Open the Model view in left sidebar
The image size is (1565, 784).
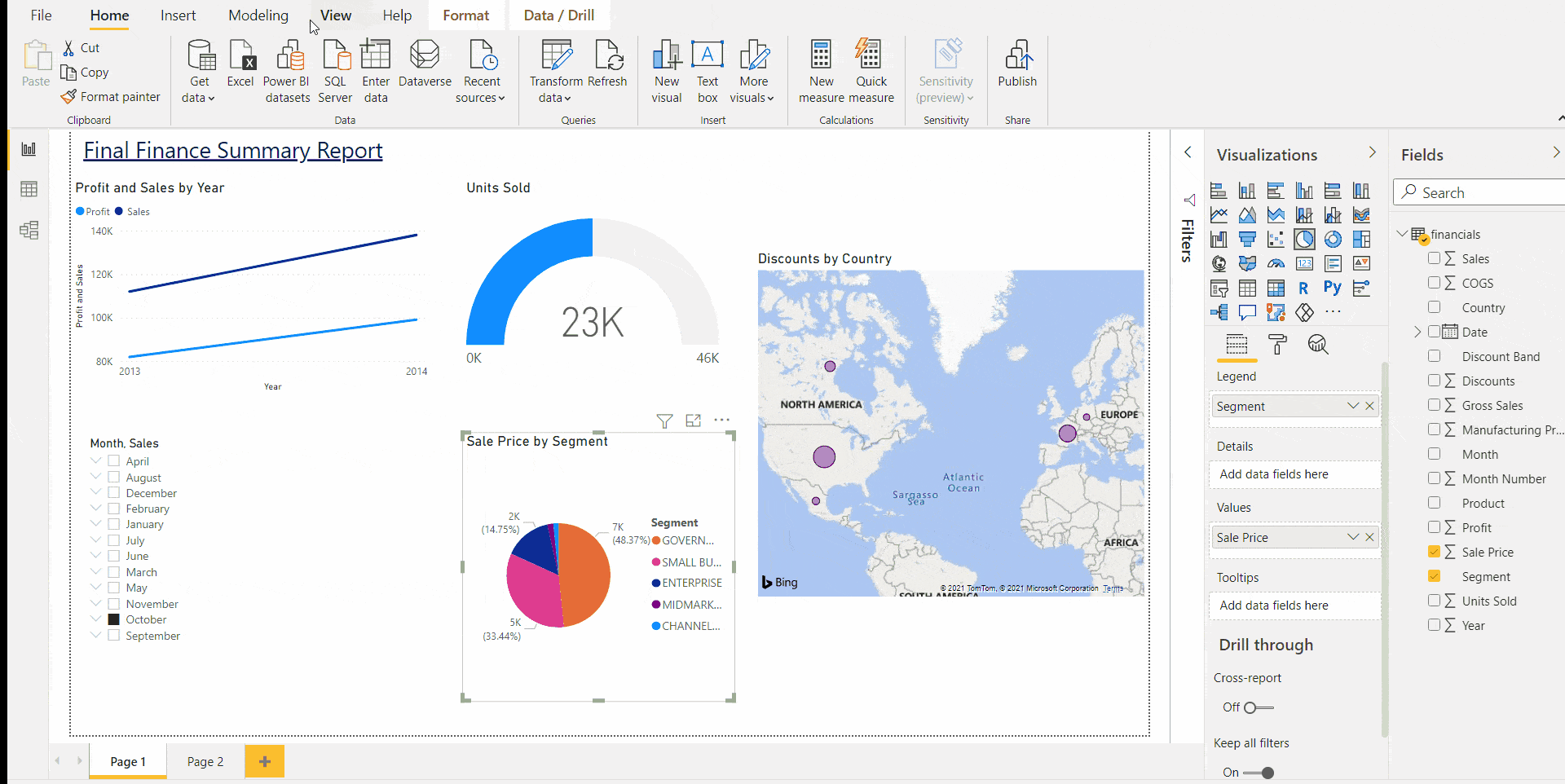29,230
